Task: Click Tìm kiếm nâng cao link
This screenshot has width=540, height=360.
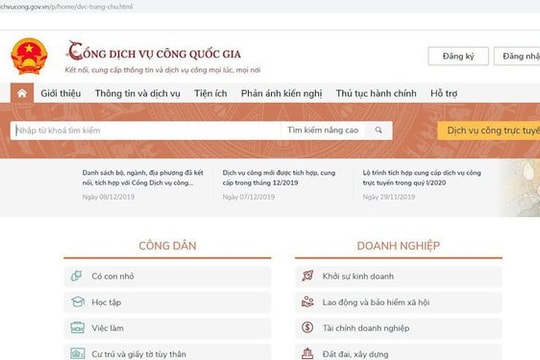Action: point(323,130)
